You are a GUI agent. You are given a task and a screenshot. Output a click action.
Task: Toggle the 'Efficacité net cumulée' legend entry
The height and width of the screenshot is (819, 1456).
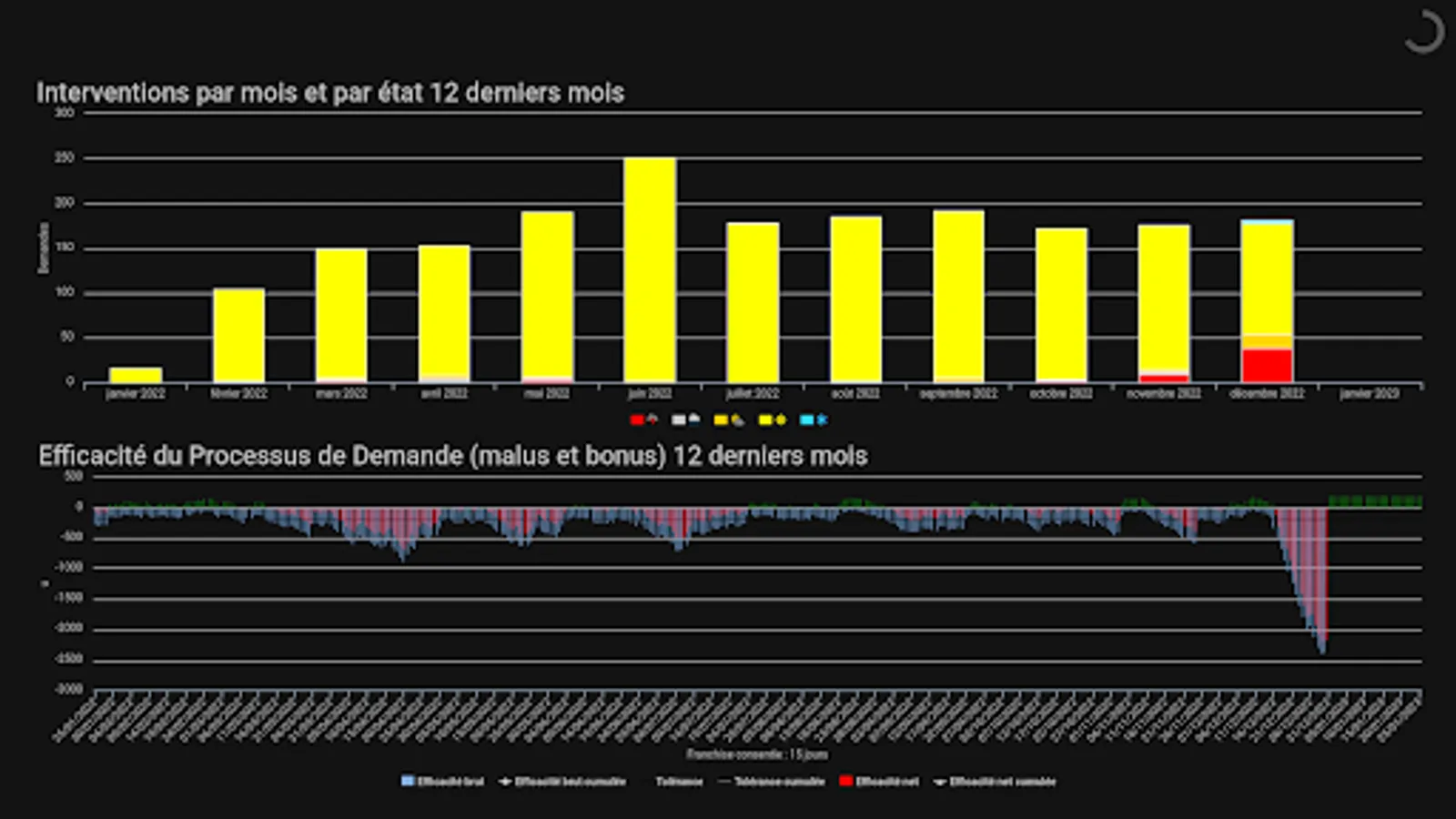tap(995, 781)
